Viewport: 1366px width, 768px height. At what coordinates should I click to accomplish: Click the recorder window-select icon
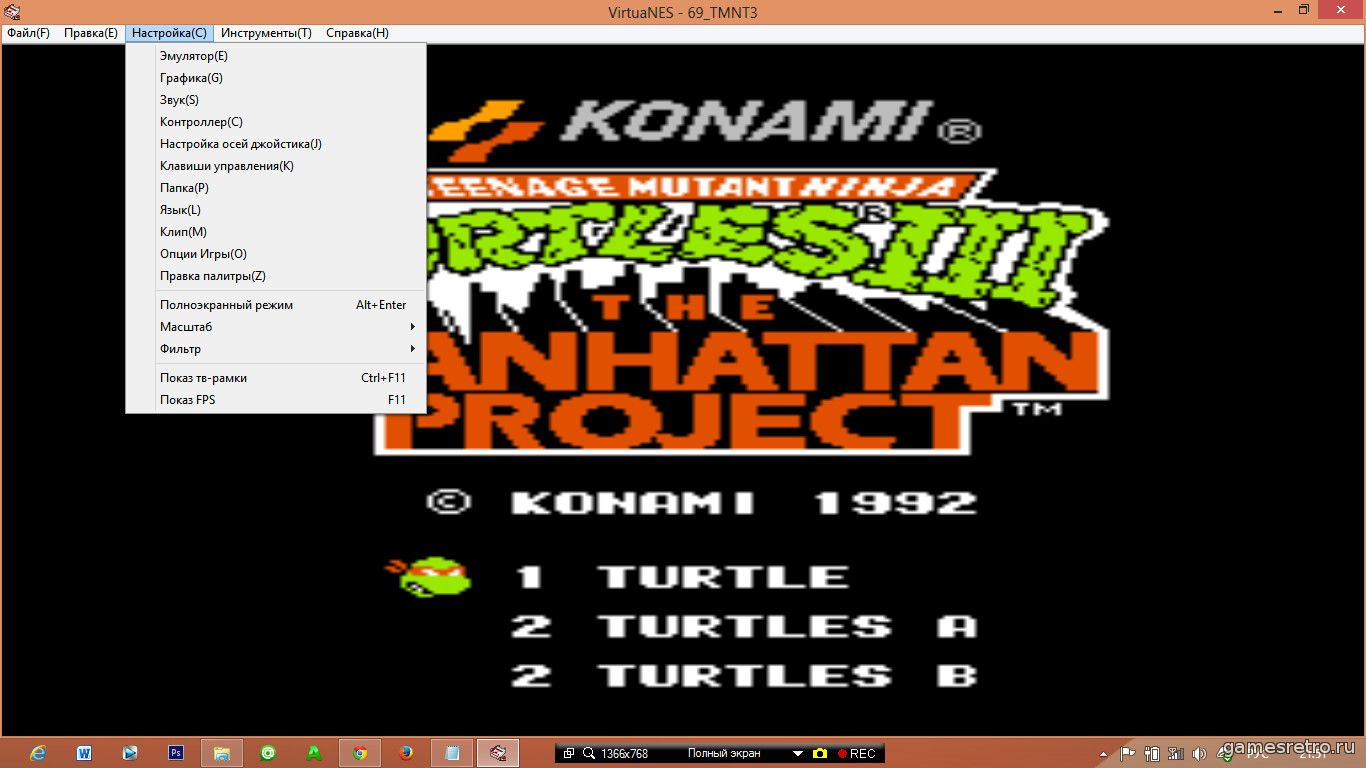(x=568, y=753)
